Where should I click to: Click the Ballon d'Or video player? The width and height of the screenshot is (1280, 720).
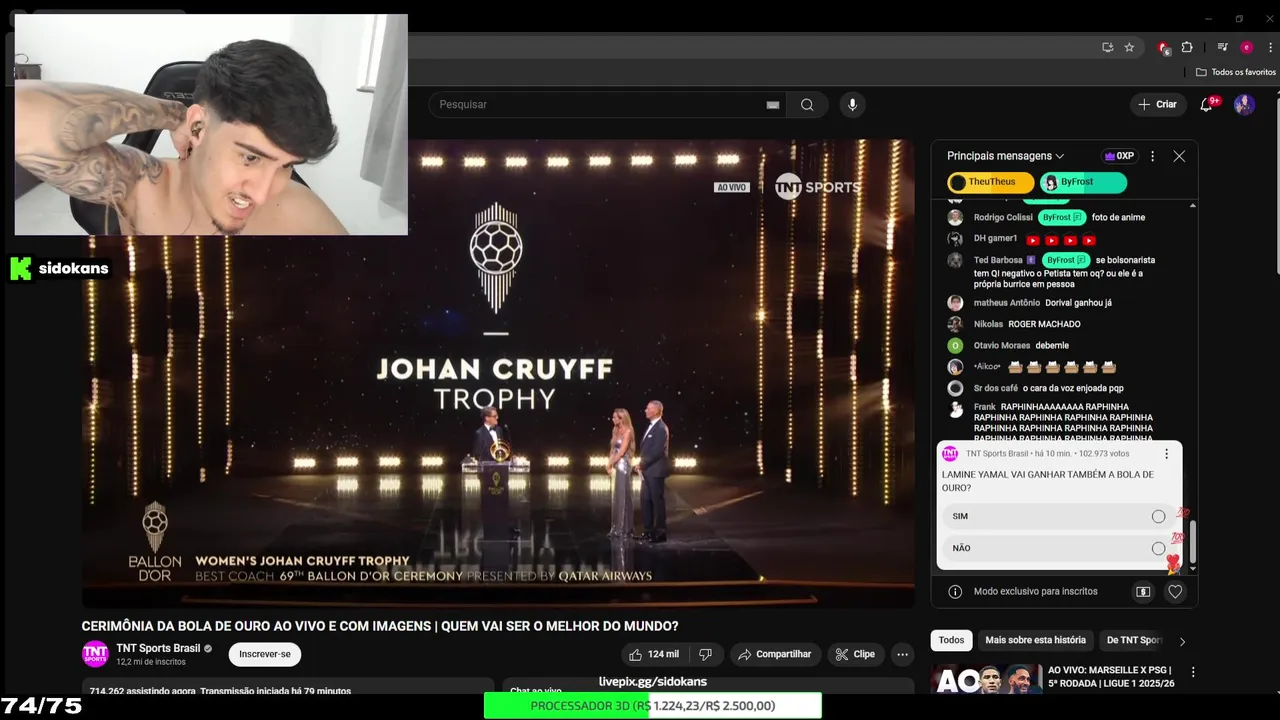(x=498, y=373)
